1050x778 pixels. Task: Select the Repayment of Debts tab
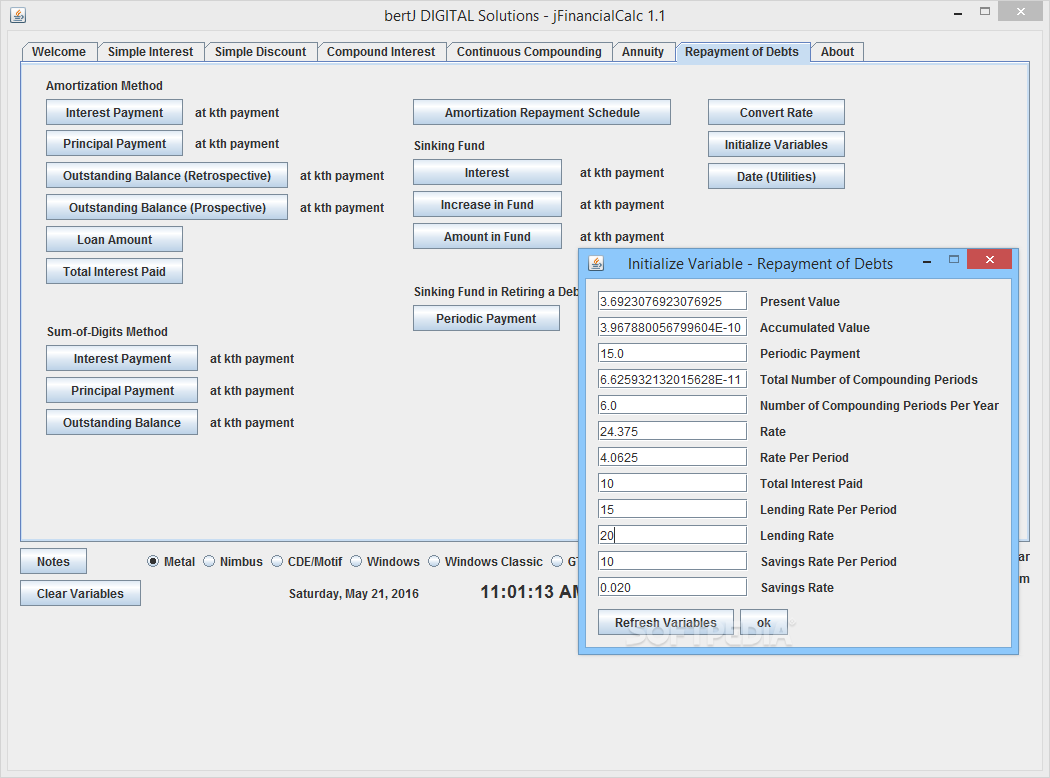point(742,52)
